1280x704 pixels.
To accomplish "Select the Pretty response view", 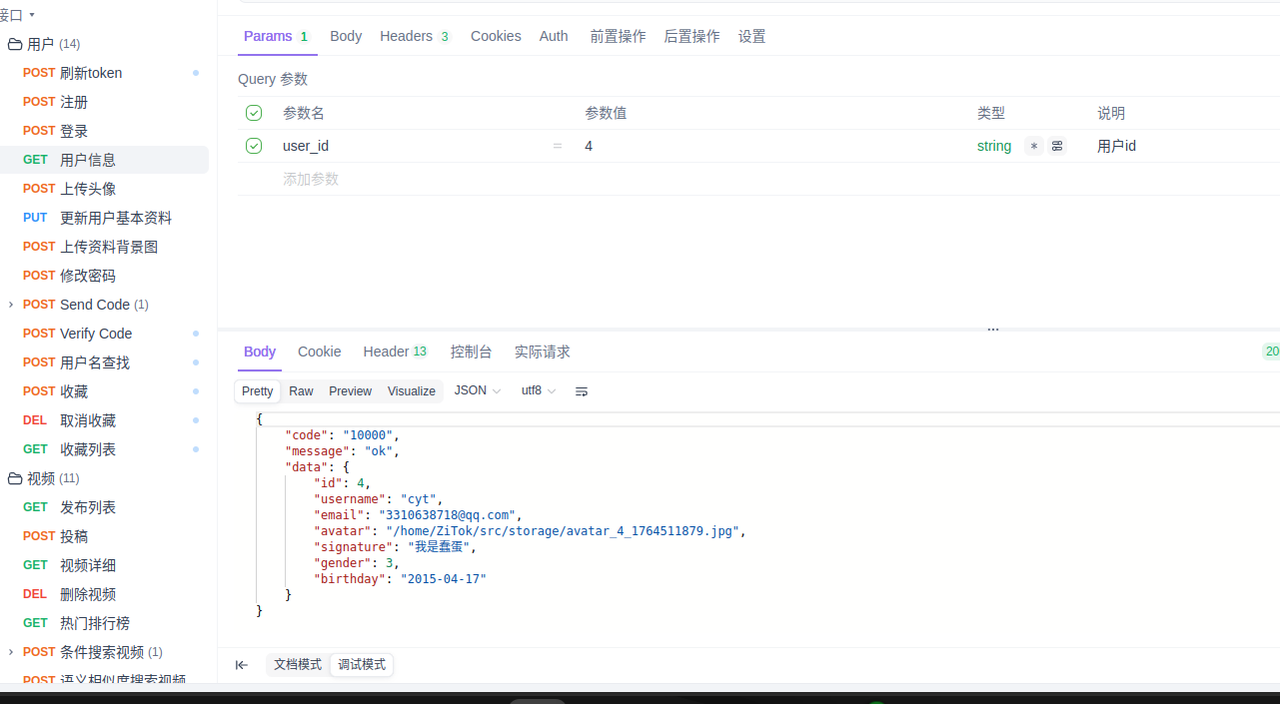I will click(258, 391).
